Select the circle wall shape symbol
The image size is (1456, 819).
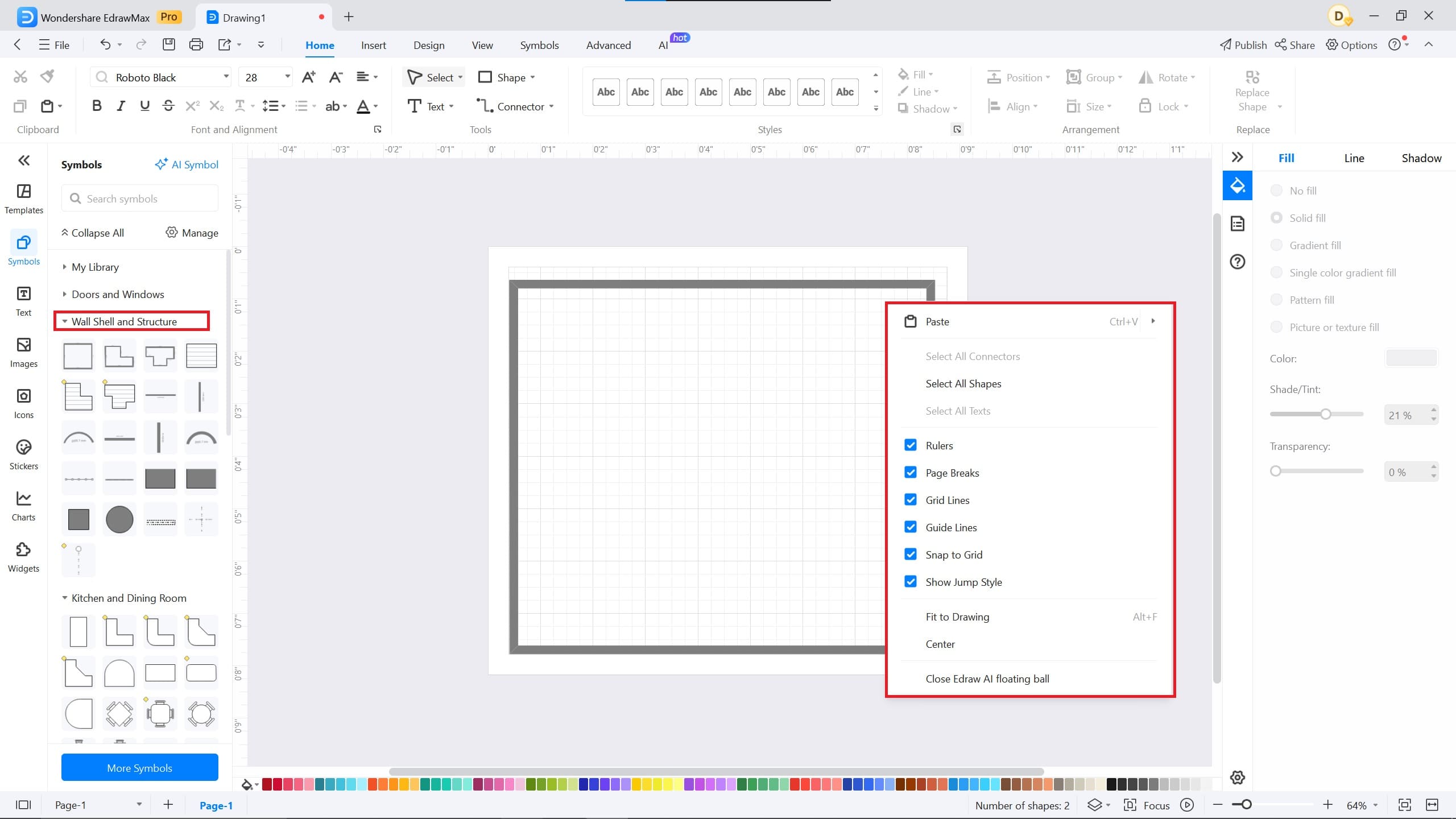click(119, 519)
